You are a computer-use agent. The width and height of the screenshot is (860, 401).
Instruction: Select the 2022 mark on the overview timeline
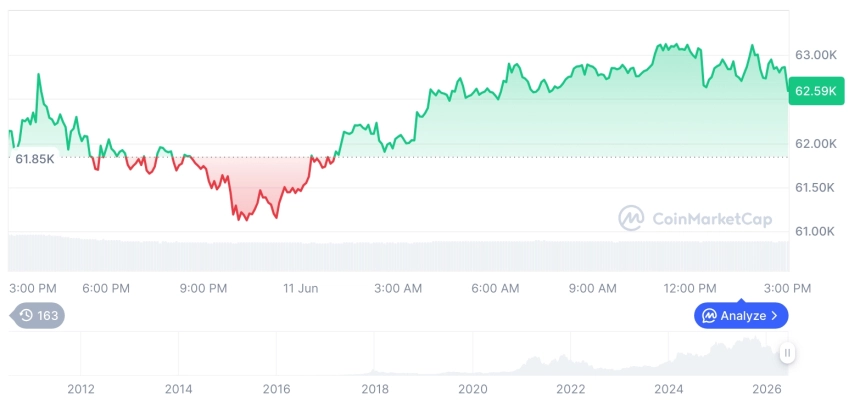coord(570,389)
